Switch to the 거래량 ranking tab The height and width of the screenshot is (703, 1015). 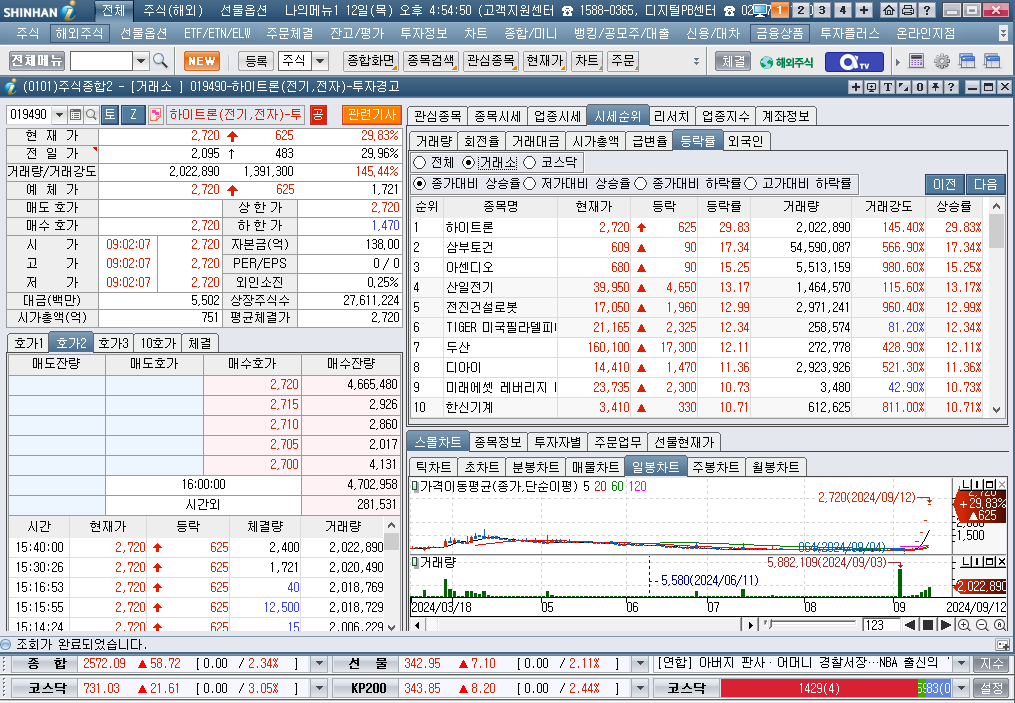point(433,141)
